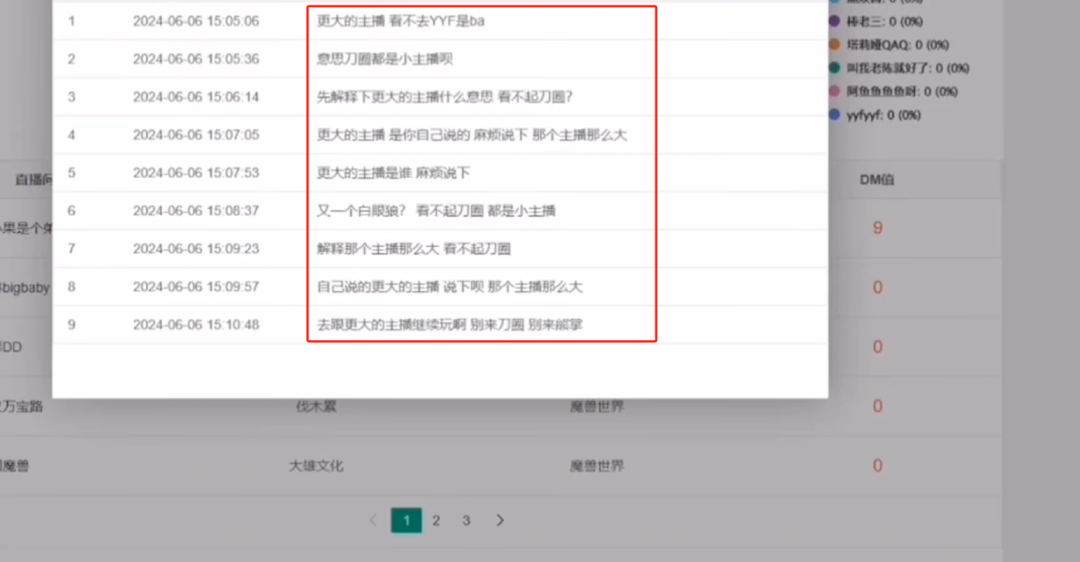The height and width of the screenshot is (562, 1080).
Task: Click the DM value 0 in 大雄文化 row
Action: coord(878,466)
